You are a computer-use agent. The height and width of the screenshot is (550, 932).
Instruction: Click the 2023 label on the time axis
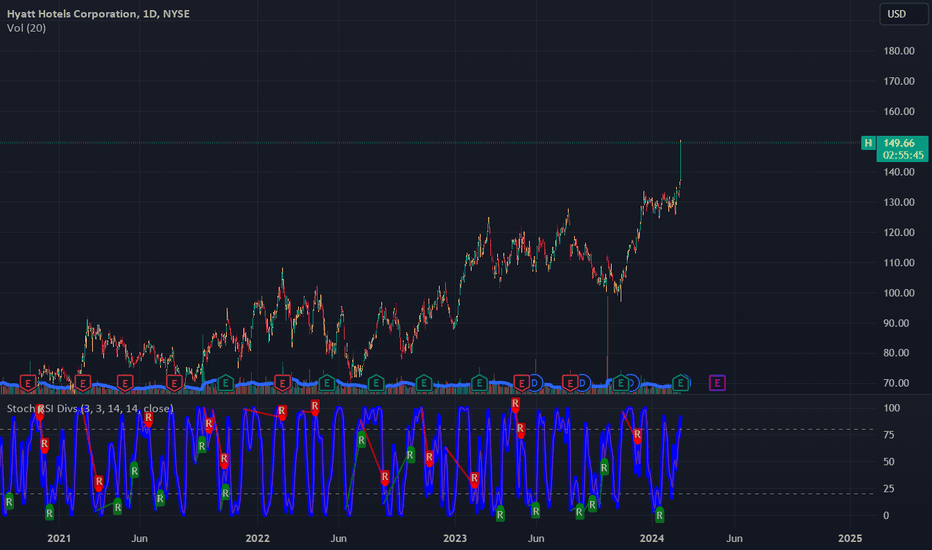coord(455,538)
